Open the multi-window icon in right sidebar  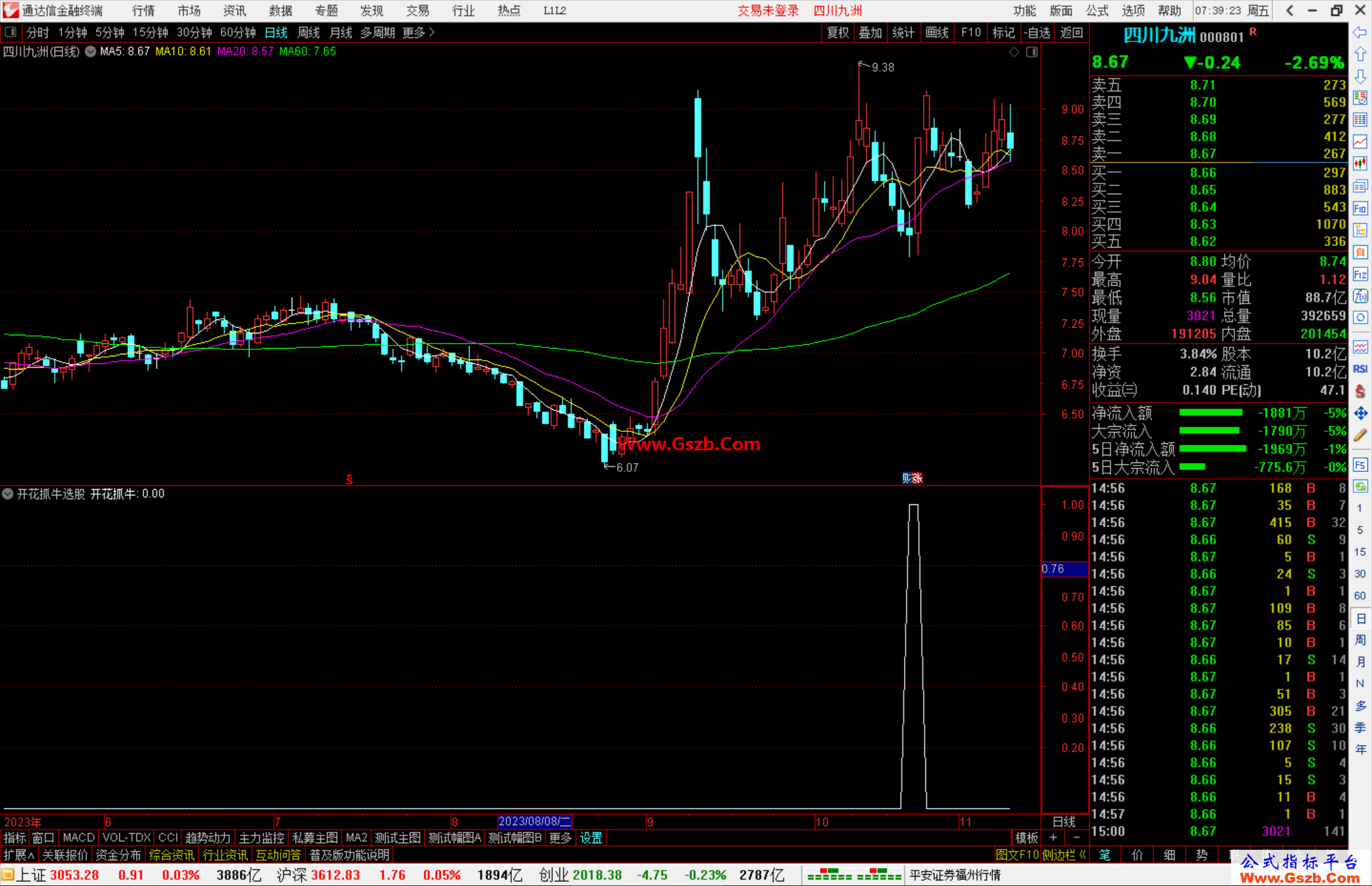click(1360, 186)
